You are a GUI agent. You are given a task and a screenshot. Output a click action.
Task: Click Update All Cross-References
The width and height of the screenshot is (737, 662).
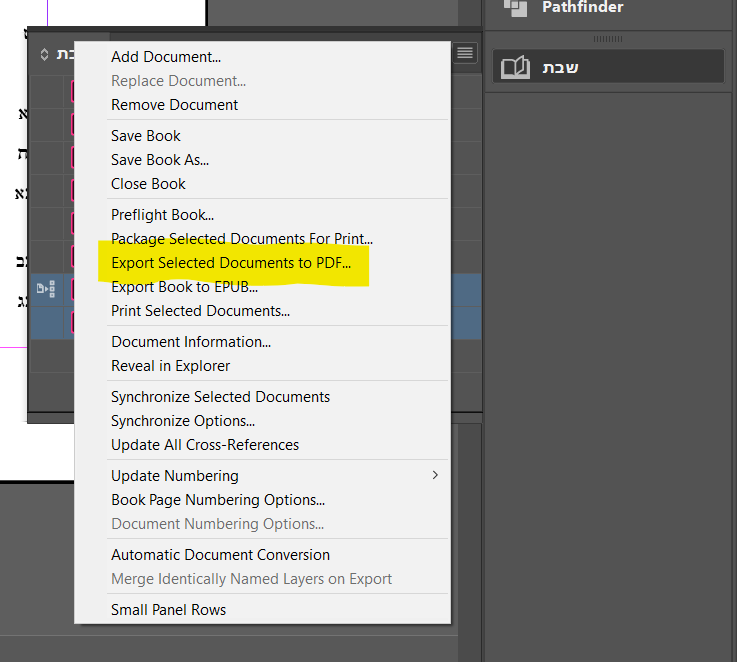262,445
